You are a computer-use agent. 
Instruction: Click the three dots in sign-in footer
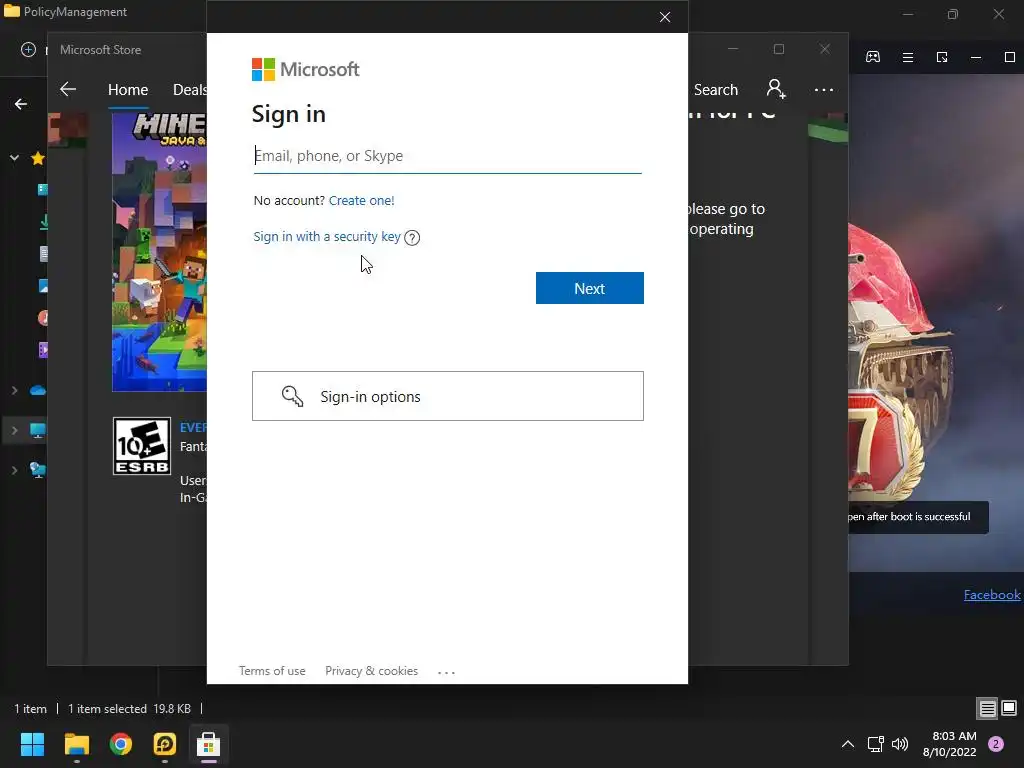pyautogui.click(x=447, y=672)
